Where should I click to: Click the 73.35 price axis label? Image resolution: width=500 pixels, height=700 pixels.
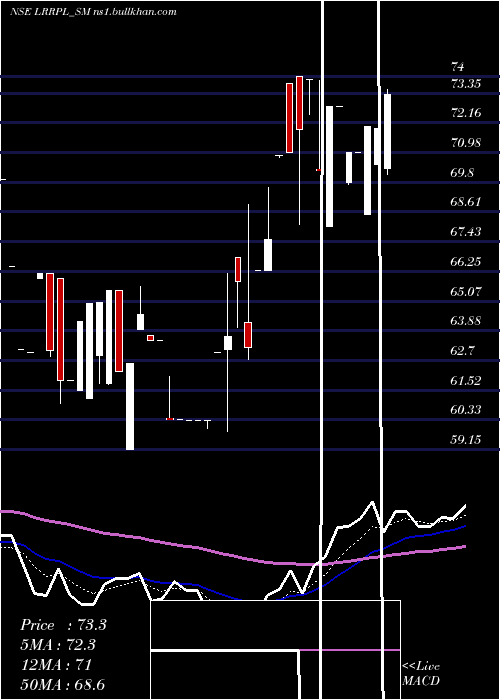coord(466,83)
